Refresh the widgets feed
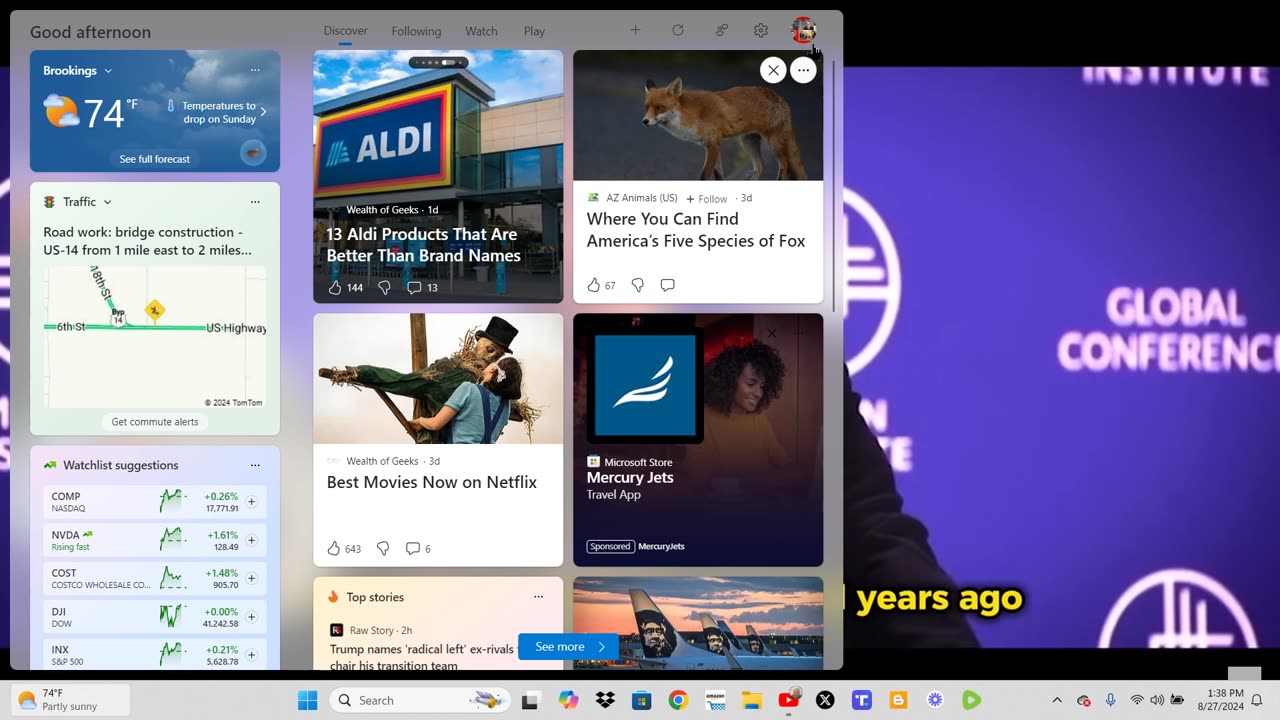Image resolution: width=1280 pixels, height=720 pixels. click(678, 30)
